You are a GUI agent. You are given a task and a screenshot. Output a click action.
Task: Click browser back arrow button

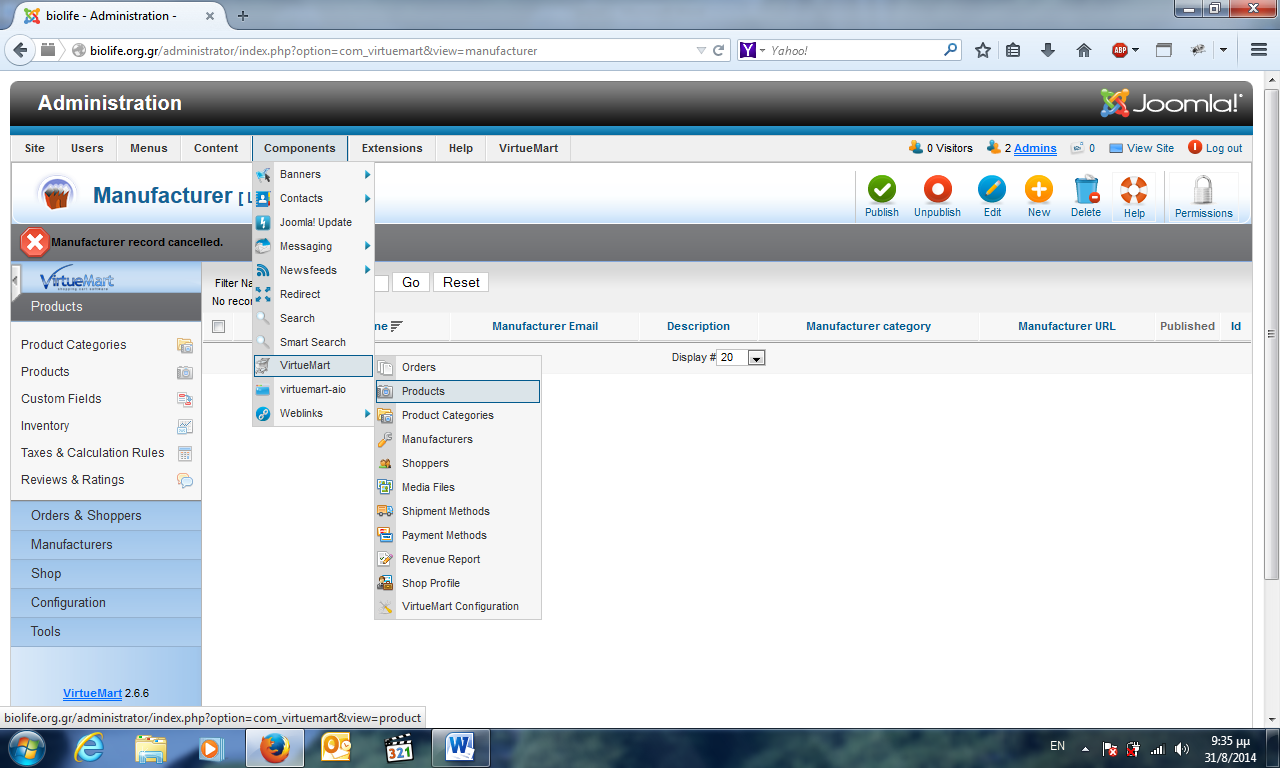pos(20,50)
